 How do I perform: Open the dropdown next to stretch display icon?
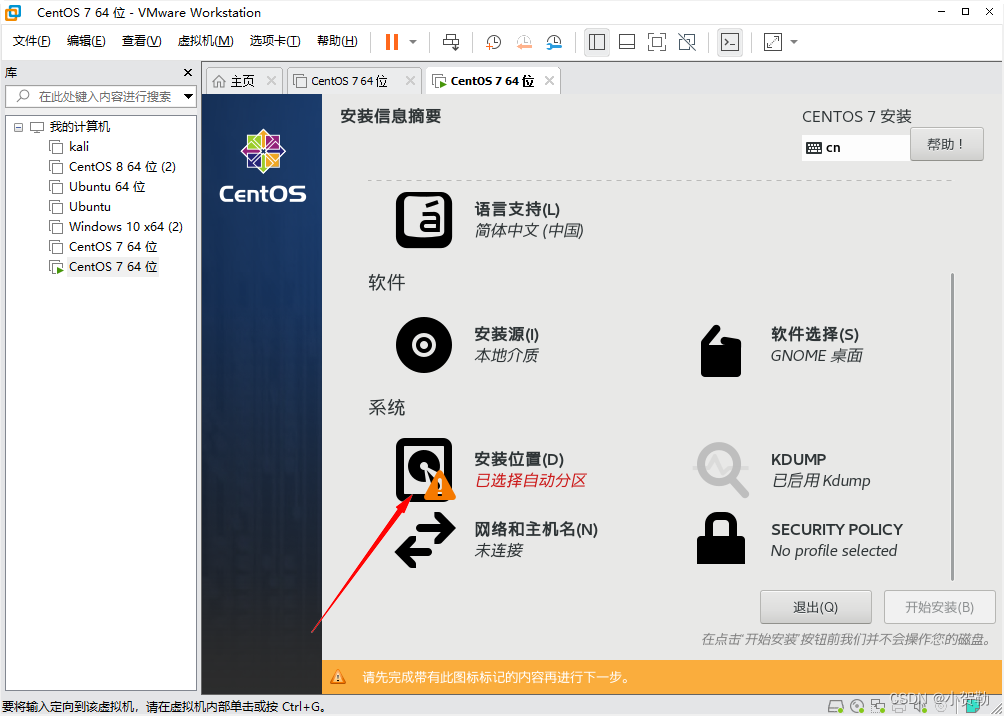pos(794,42)
